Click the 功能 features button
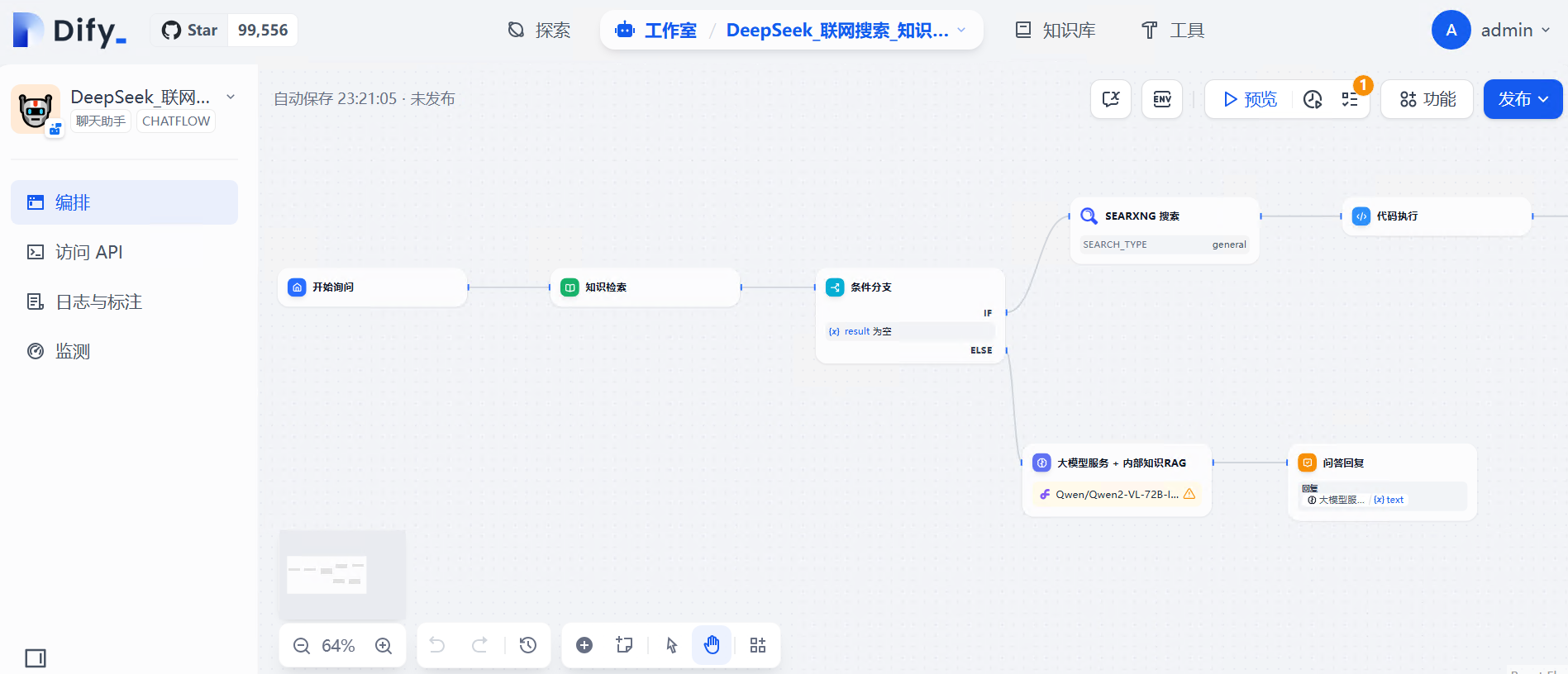 1427,99
